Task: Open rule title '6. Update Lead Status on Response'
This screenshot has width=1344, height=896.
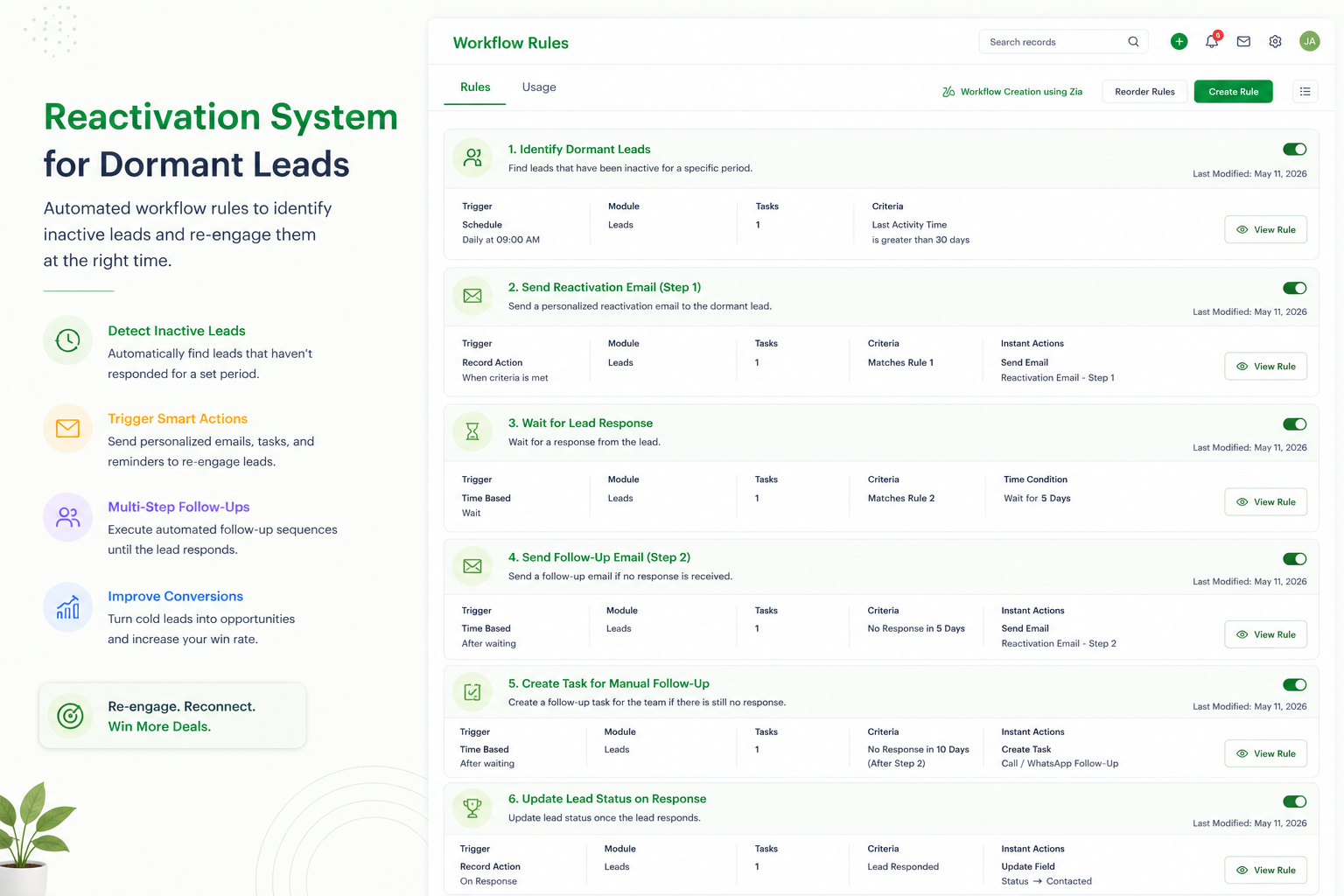Action: pyautogui.click(x=607, y=799)
